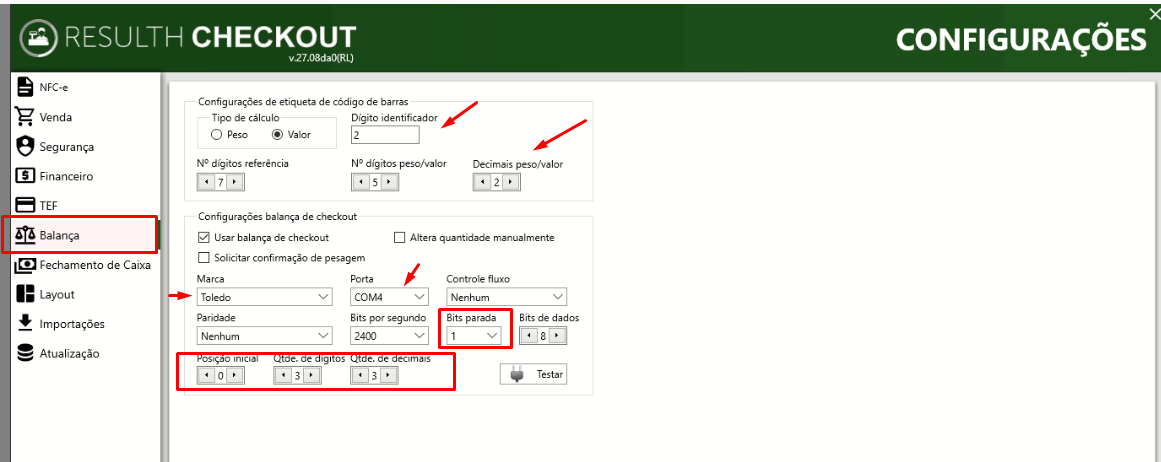Select the Layout panel icon
Image resolution: width=1161 pixels, height=462 pixels.
pyautogui.click(x=26, y=294)
